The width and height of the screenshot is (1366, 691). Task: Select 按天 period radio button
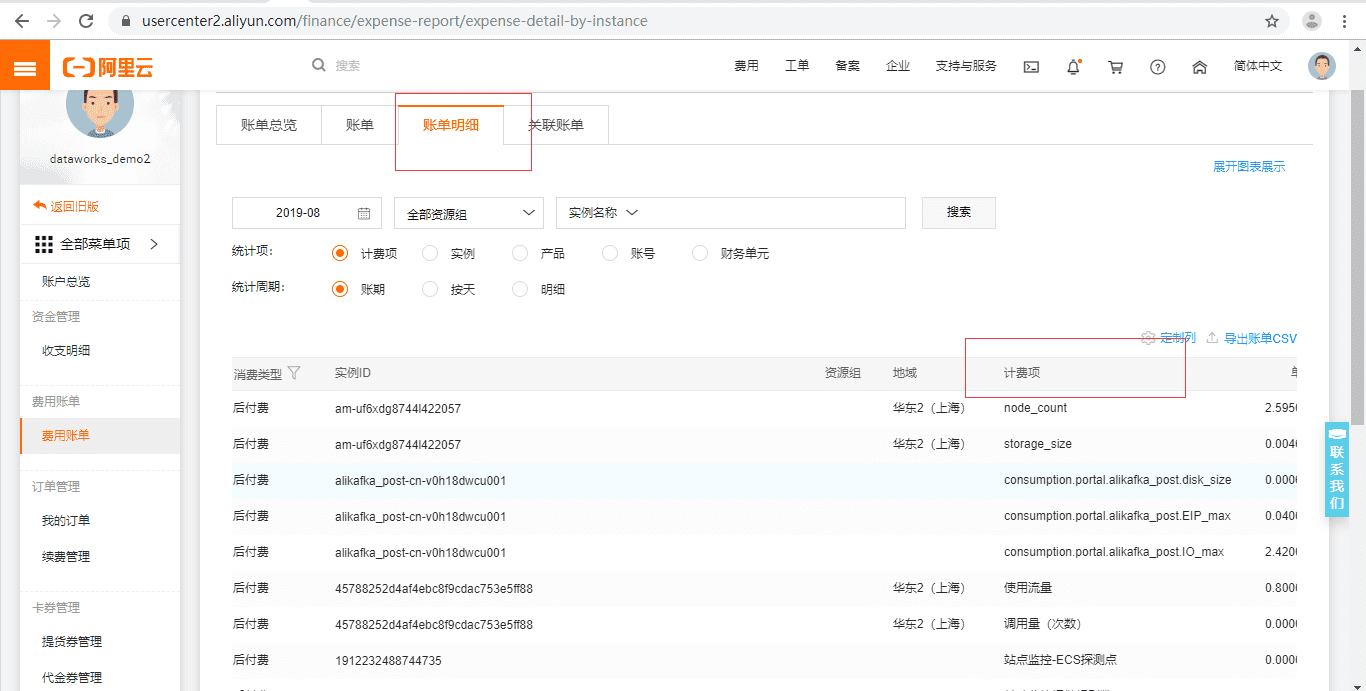(x=430, y=289)
